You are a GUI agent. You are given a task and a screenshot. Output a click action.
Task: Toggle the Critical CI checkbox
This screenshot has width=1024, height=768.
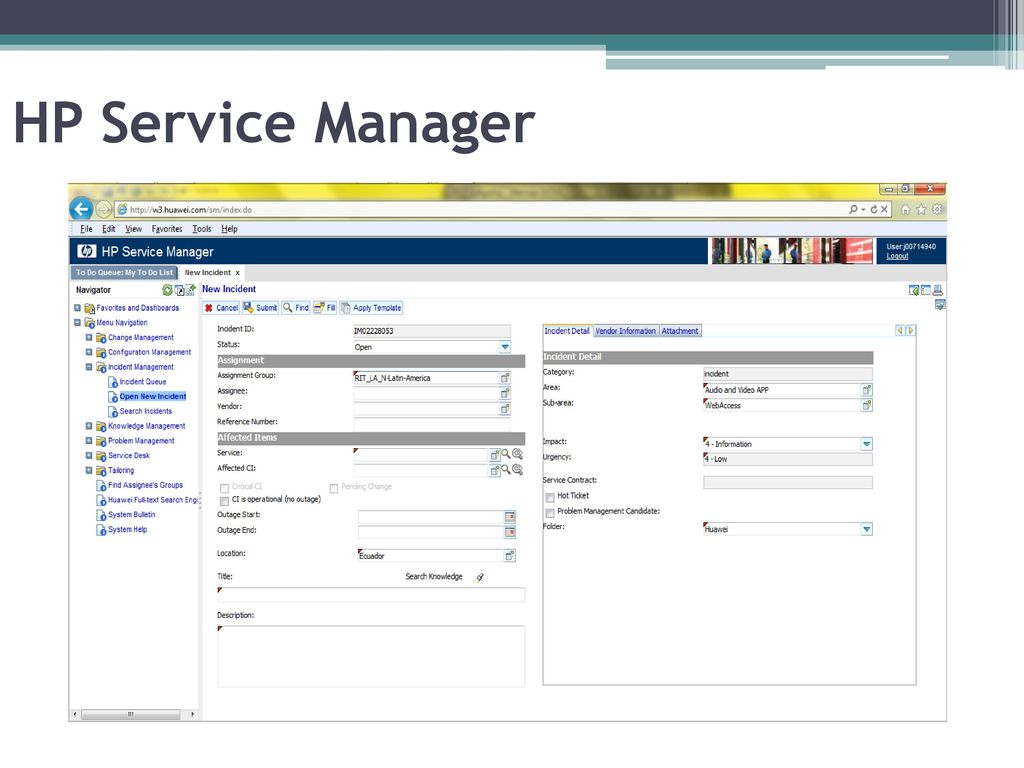point(225,488)
